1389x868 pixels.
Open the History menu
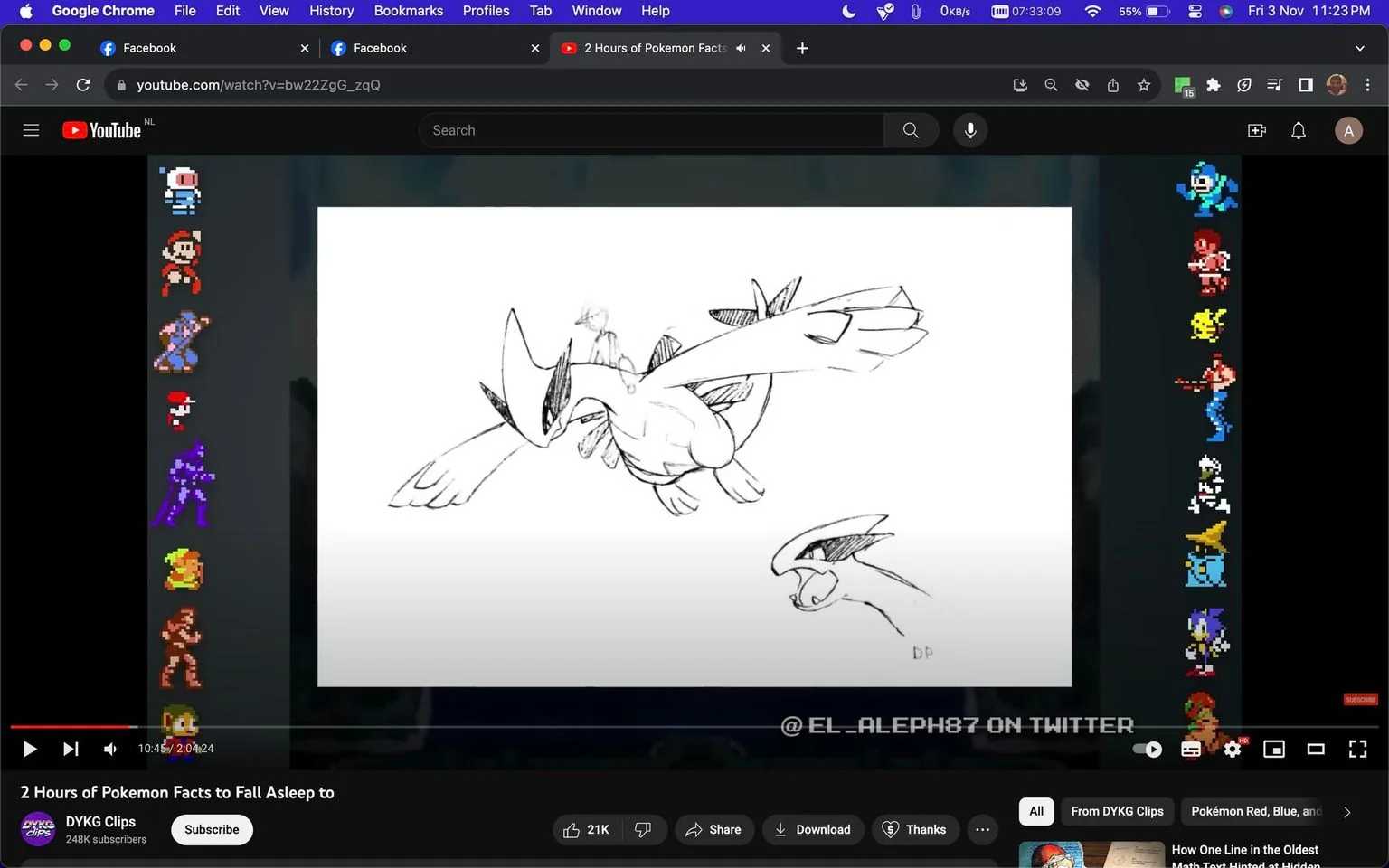pyautogui.click(x=331, y=11)
